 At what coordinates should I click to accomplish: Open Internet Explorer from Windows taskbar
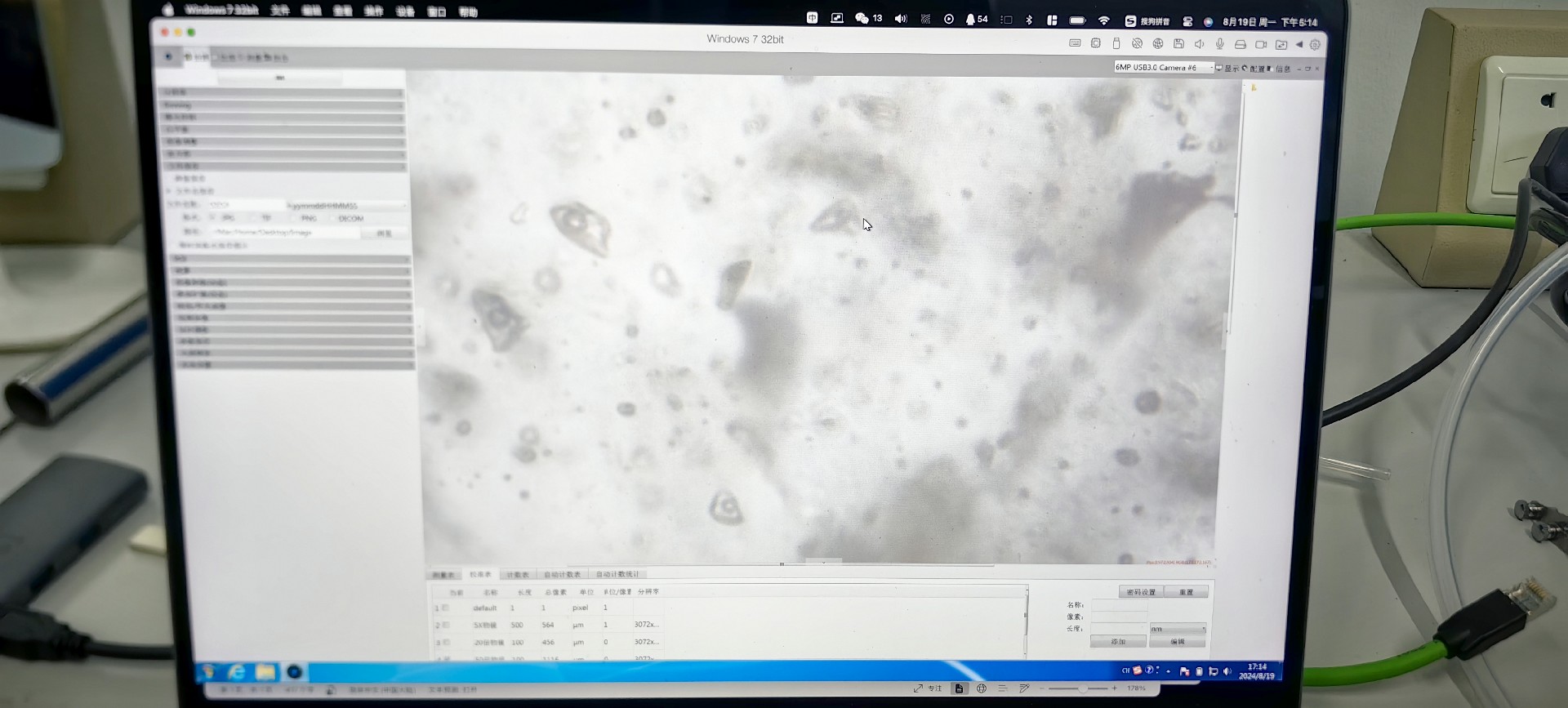coord(236,671)
